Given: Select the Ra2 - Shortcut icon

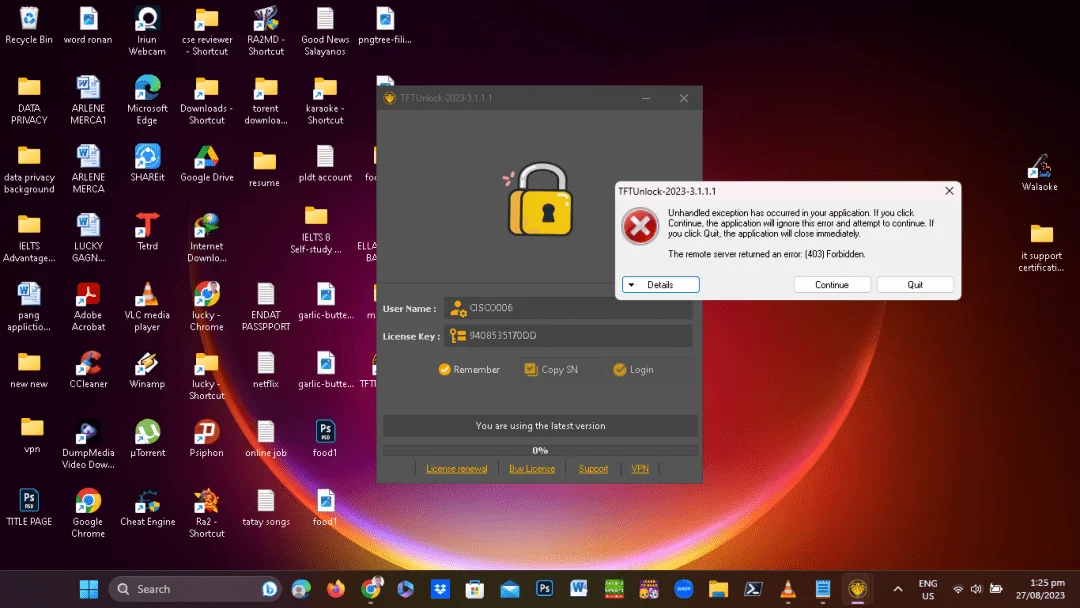Looking at the screenshot, I should click(207, 513).
